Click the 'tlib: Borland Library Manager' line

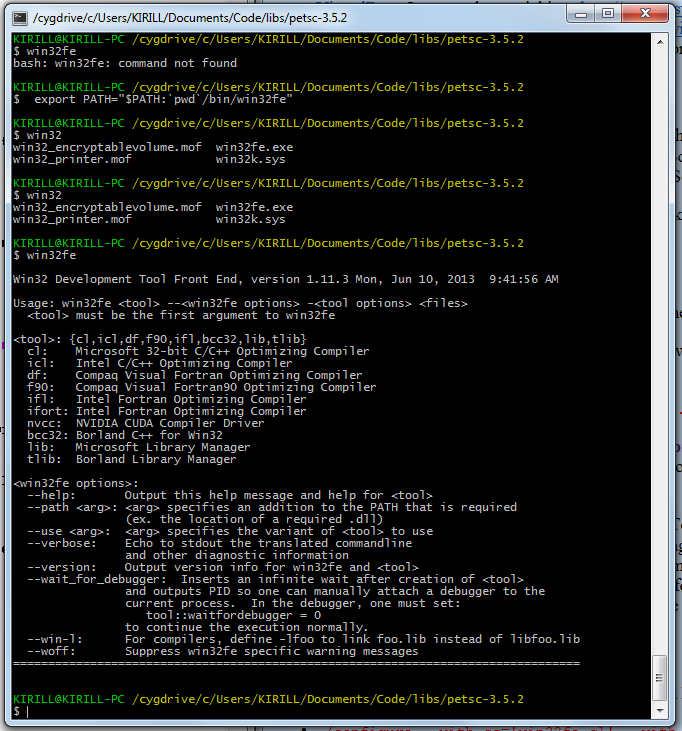(131, 459)
